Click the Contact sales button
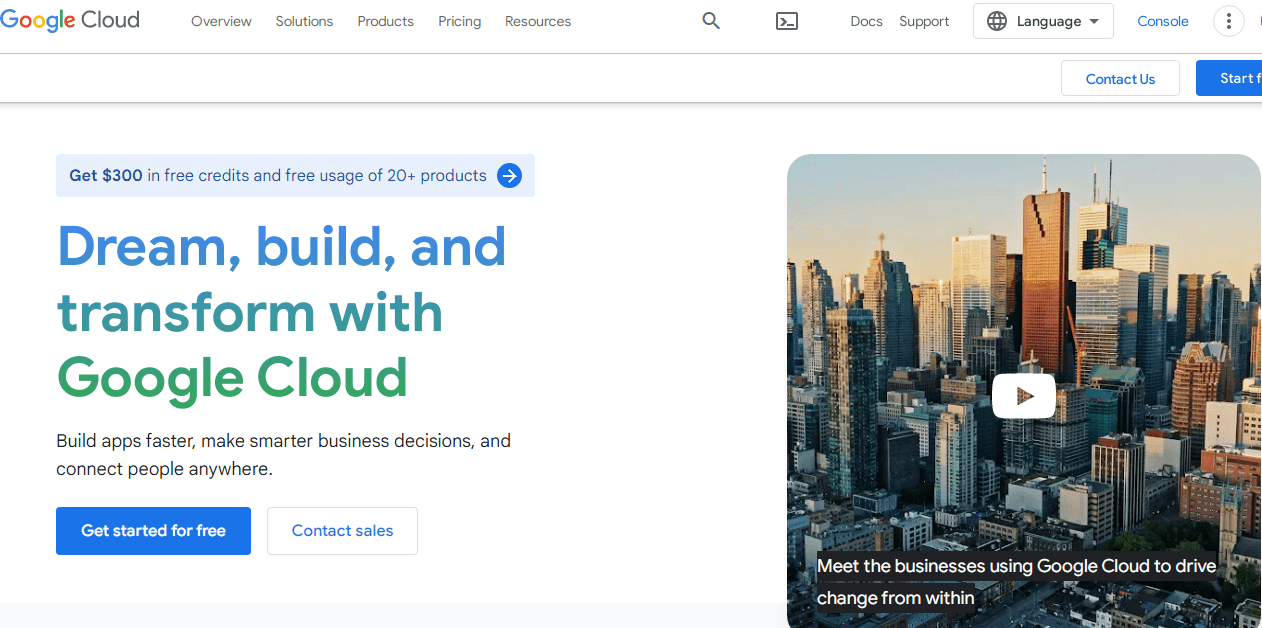The width and height of the screenshot is (1262, 628). 342,531
